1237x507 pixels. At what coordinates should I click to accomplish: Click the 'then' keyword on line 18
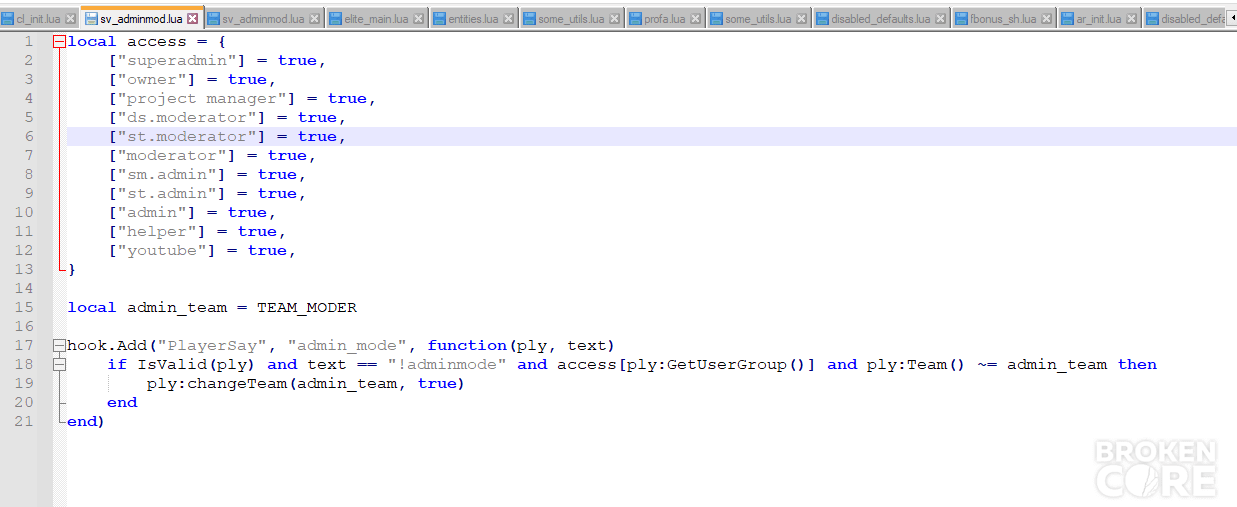pyautogui.click(x=1137, y=365)
